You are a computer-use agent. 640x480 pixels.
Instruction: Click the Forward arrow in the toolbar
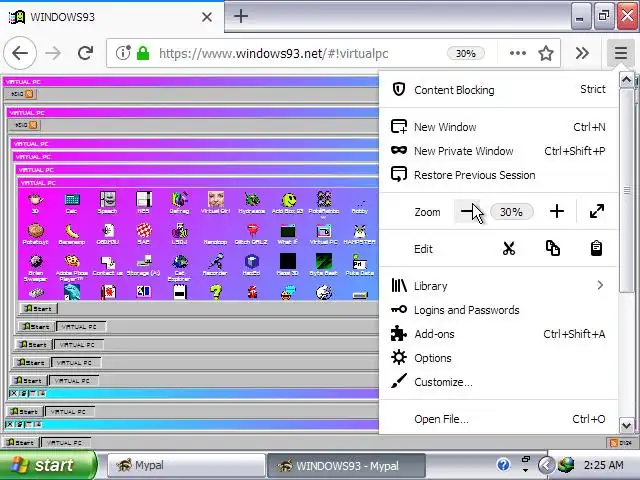coord(53,53)
